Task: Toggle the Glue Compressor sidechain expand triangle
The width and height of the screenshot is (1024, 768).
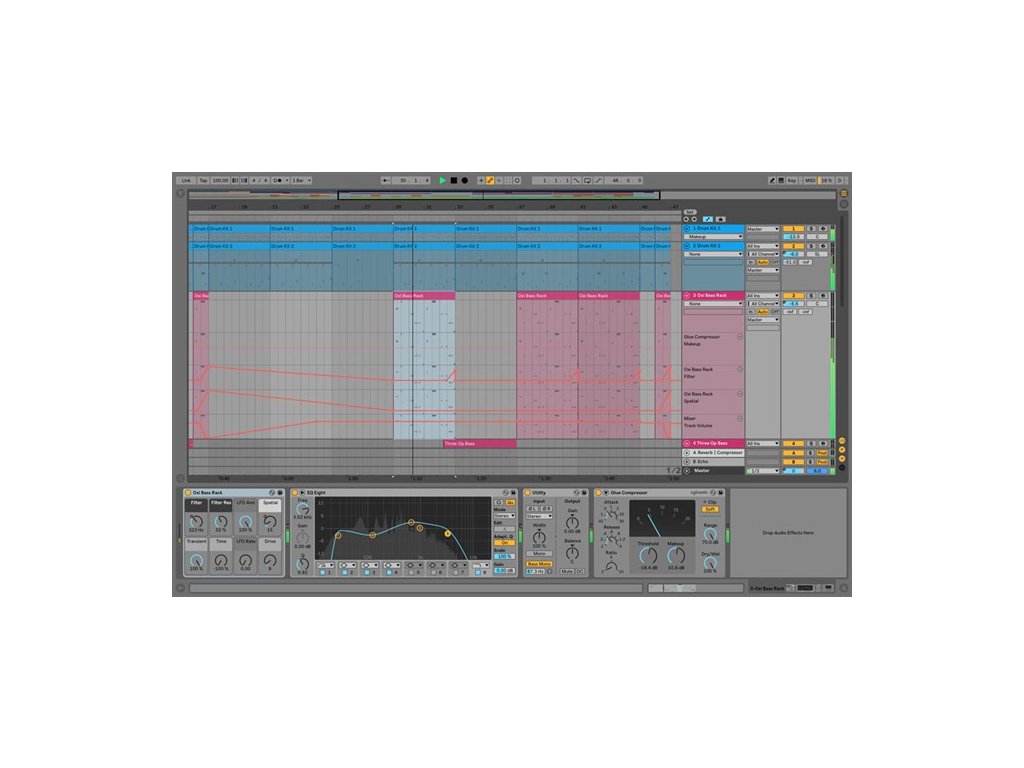Action: coord(606,492)
